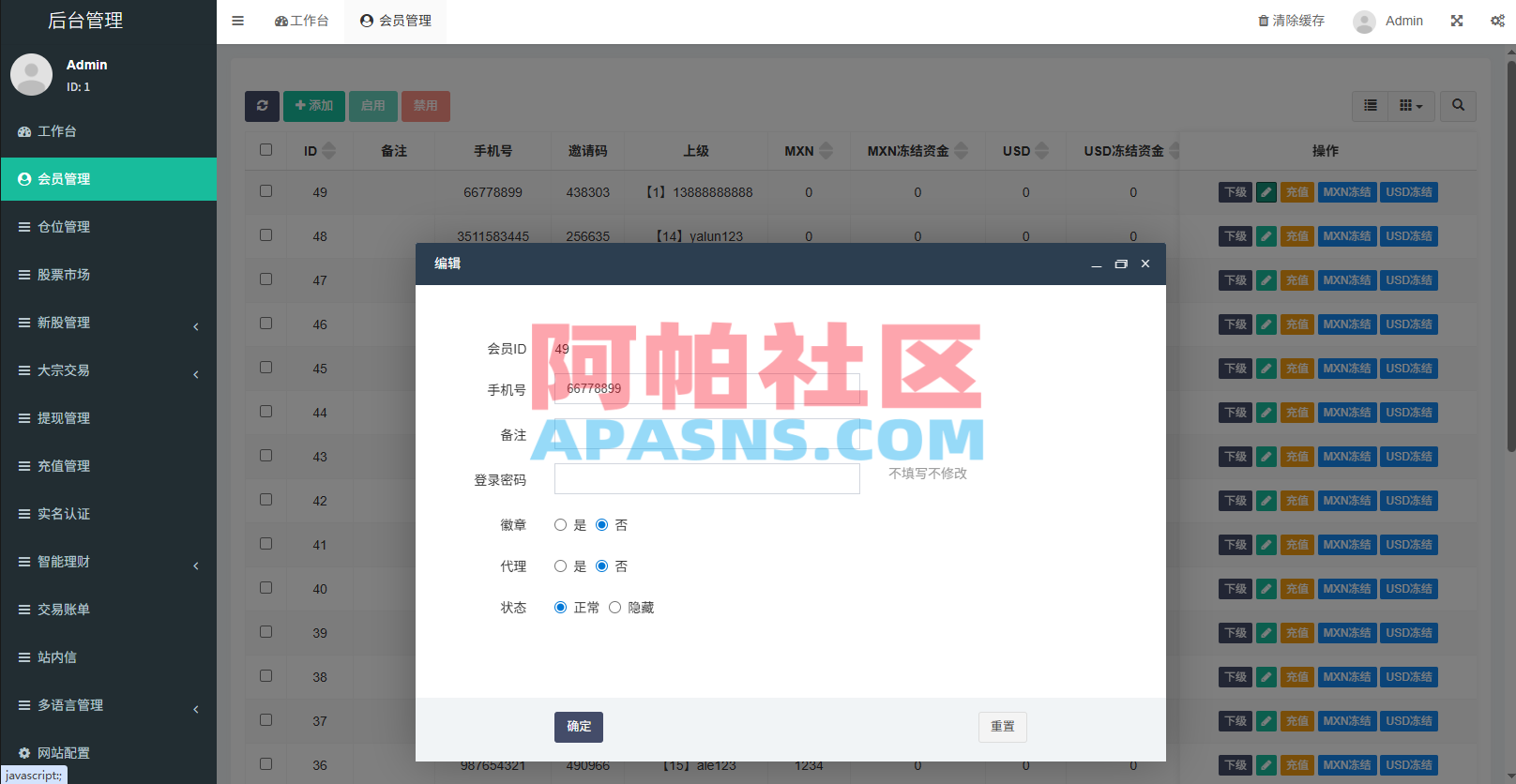The image size is (1516, 784).
Task: Click the 重置 button in dialog
Action: tap(1003, 727)
